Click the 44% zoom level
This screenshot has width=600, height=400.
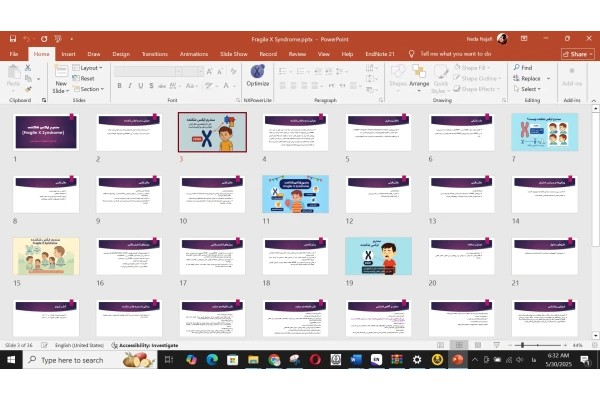point(577,345)
